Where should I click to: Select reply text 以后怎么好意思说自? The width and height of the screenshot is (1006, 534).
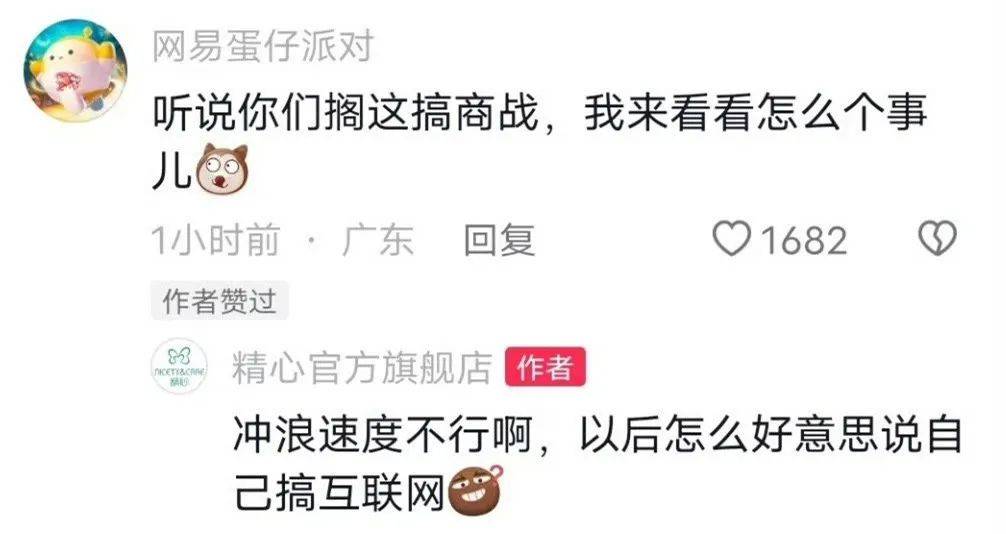(771, 435)
